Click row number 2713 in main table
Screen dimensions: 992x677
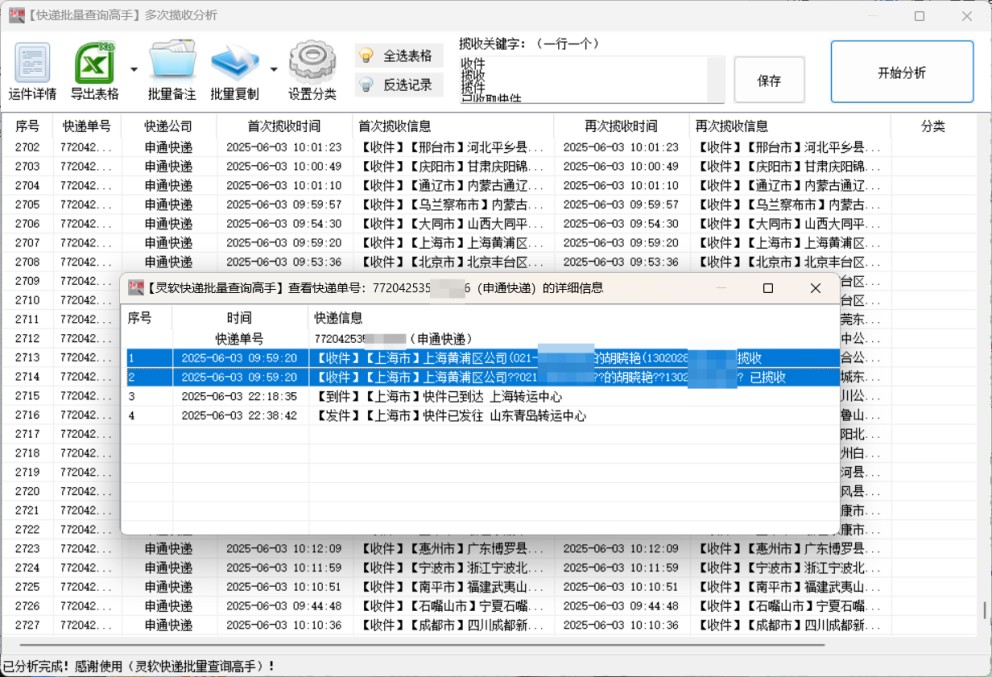click(x=27, y=357)
